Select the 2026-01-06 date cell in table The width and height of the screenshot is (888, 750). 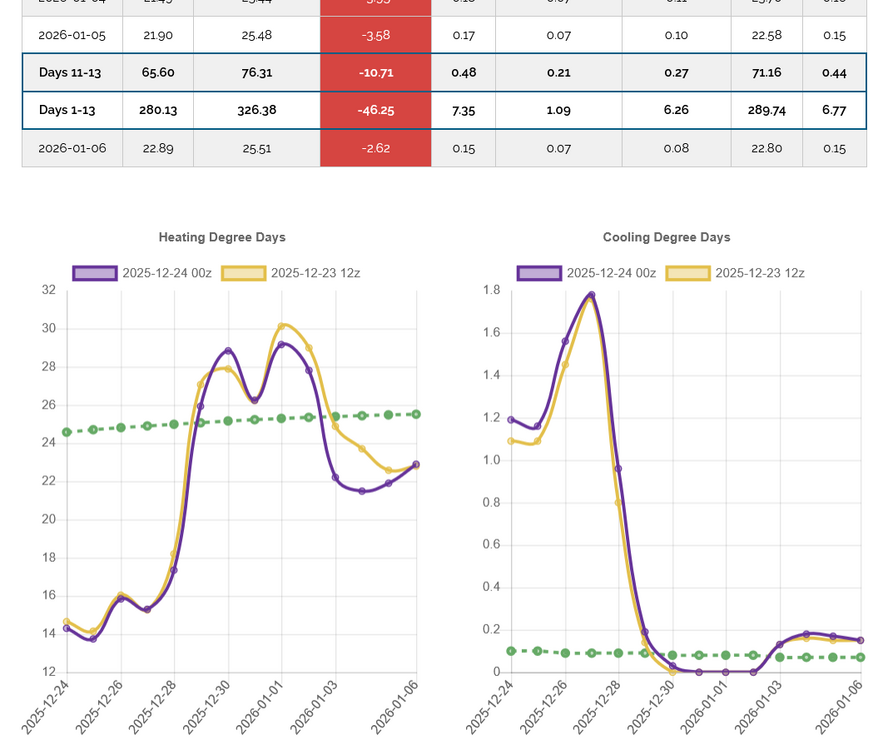click(x=72, y=148)
